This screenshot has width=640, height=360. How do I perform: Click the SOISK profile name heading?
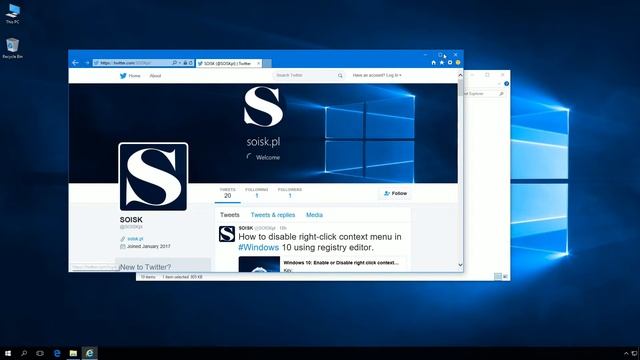tap(131, 220)
